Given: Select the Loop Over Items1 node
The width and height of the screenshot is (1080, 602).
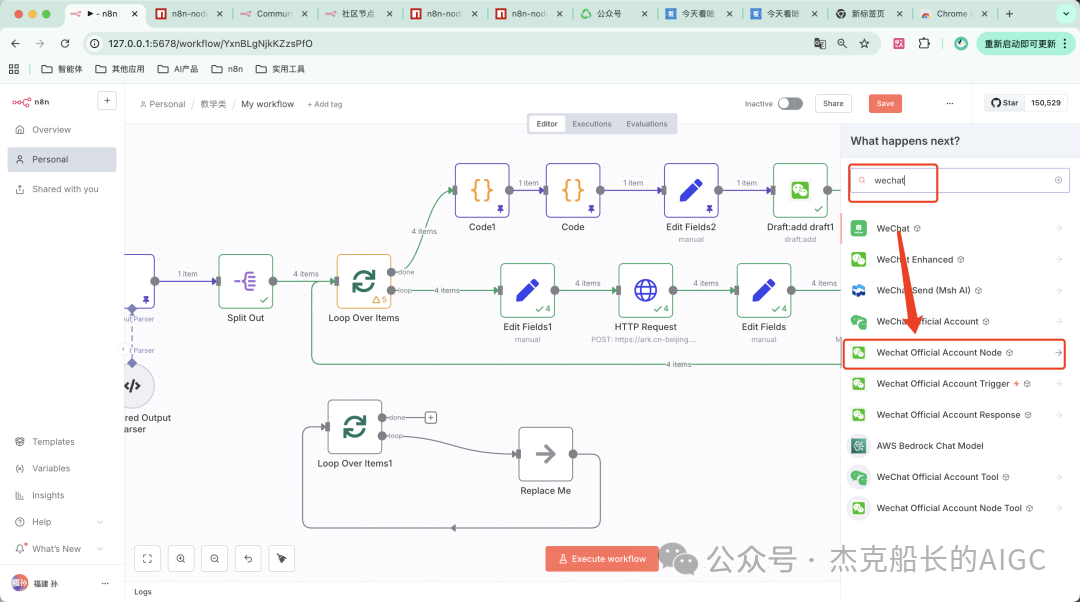Looking at the screenshot, I should tap(355, 426).
